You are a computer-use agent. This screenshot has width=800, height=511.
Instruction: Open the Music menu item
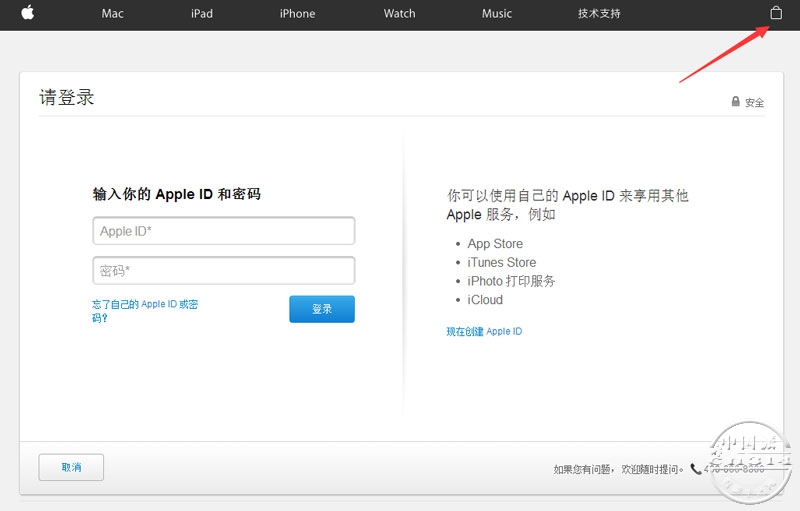click(x=497, y=14)
